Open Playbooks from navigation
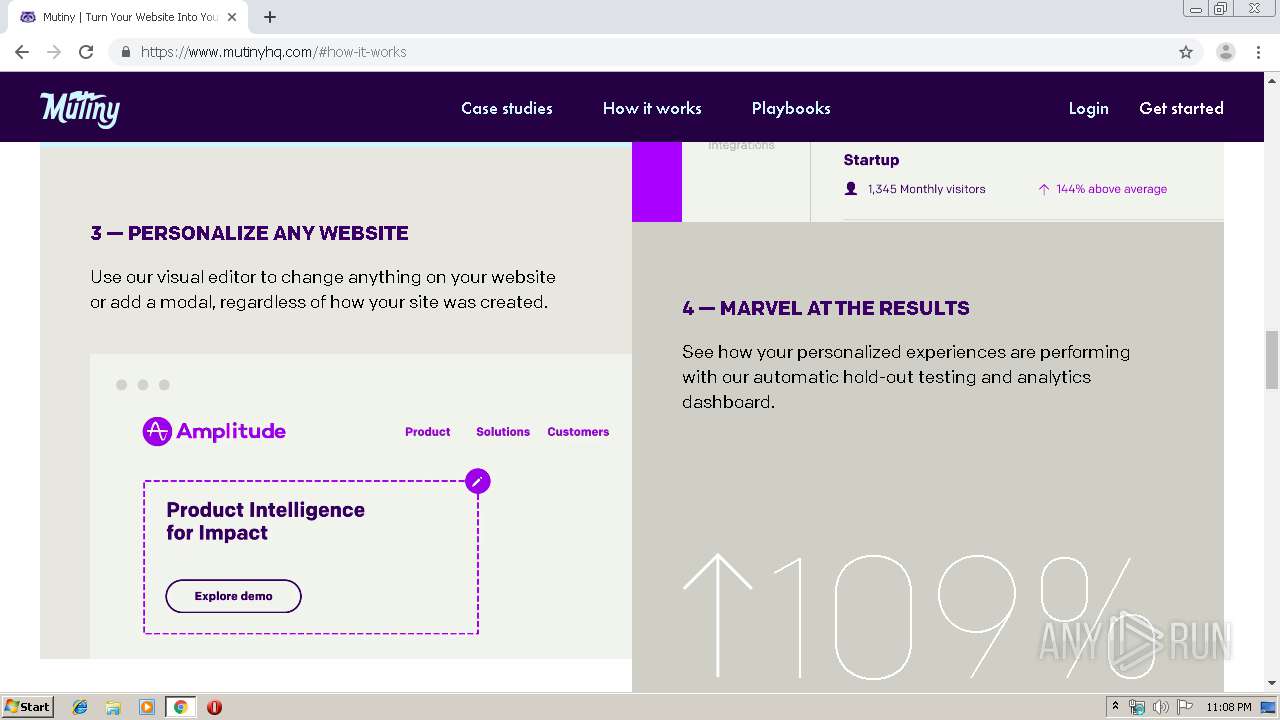This screenshot has height=720, width=1280. 791,108
